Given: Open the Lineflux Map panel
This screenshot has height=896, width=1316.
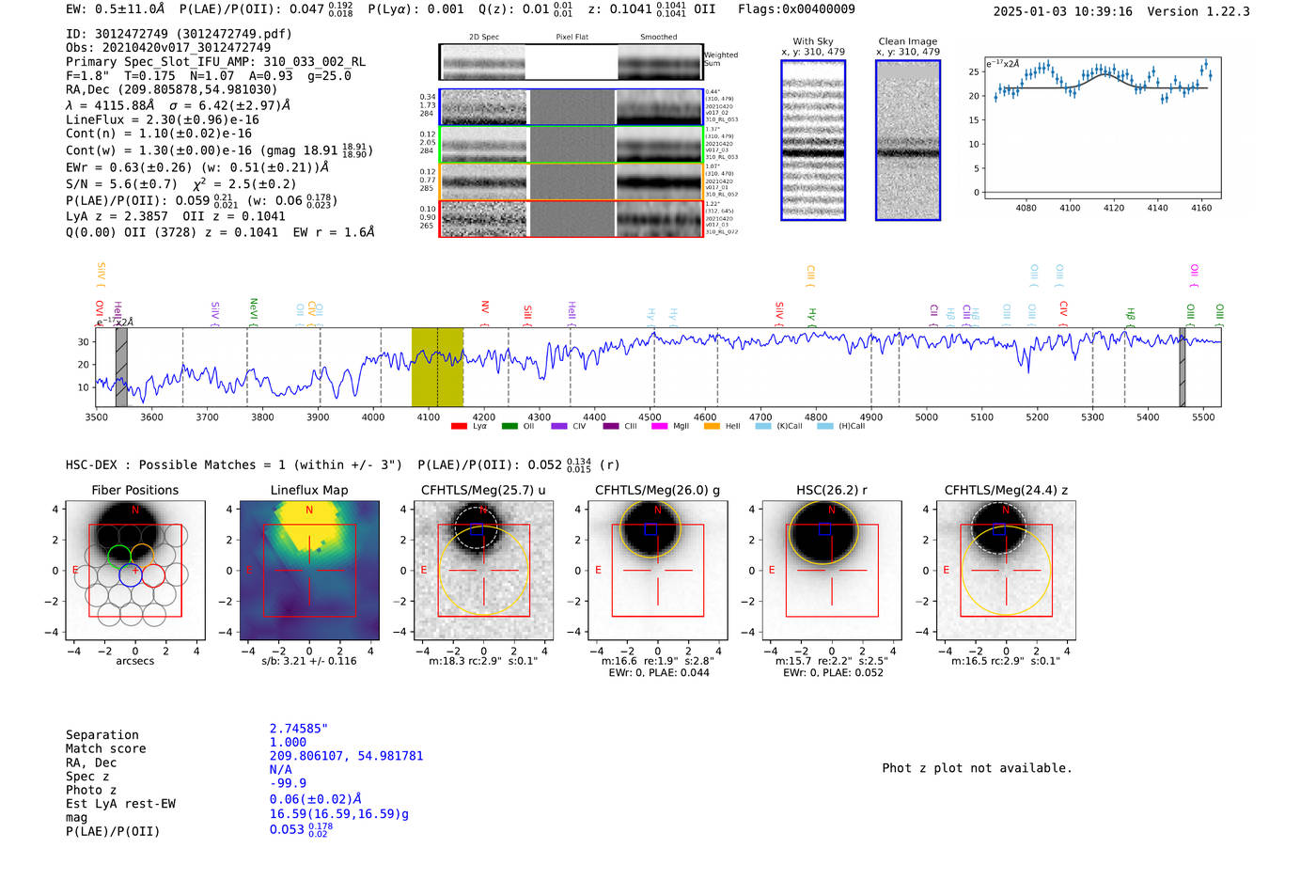Looking at the screenshot, I should coord(309,571).
